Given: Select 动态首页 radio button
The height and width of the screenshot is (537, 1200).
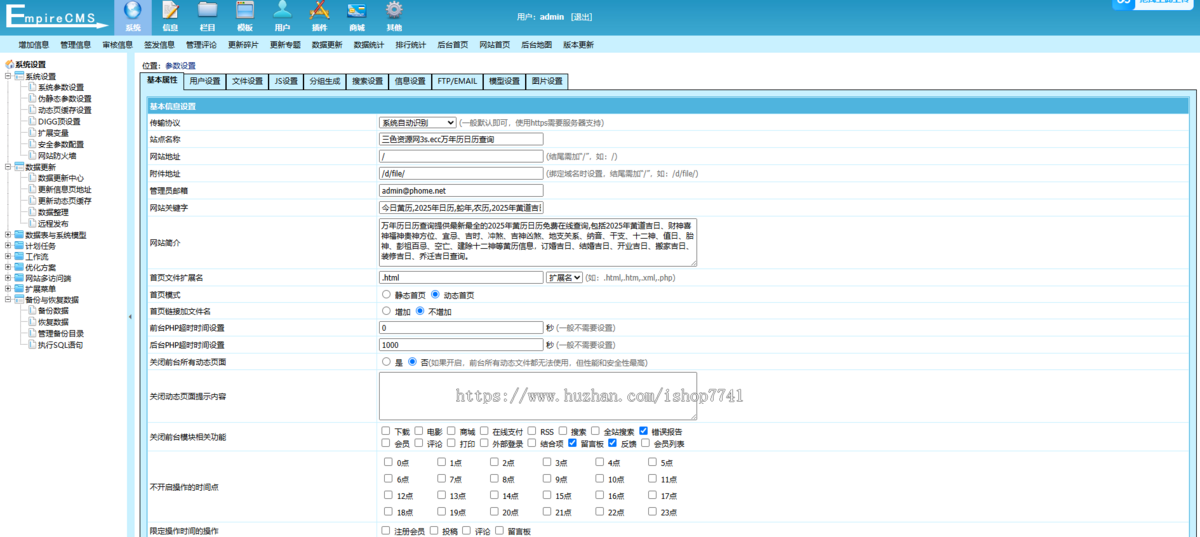Looking at the screenshot, I should (436, 295).
